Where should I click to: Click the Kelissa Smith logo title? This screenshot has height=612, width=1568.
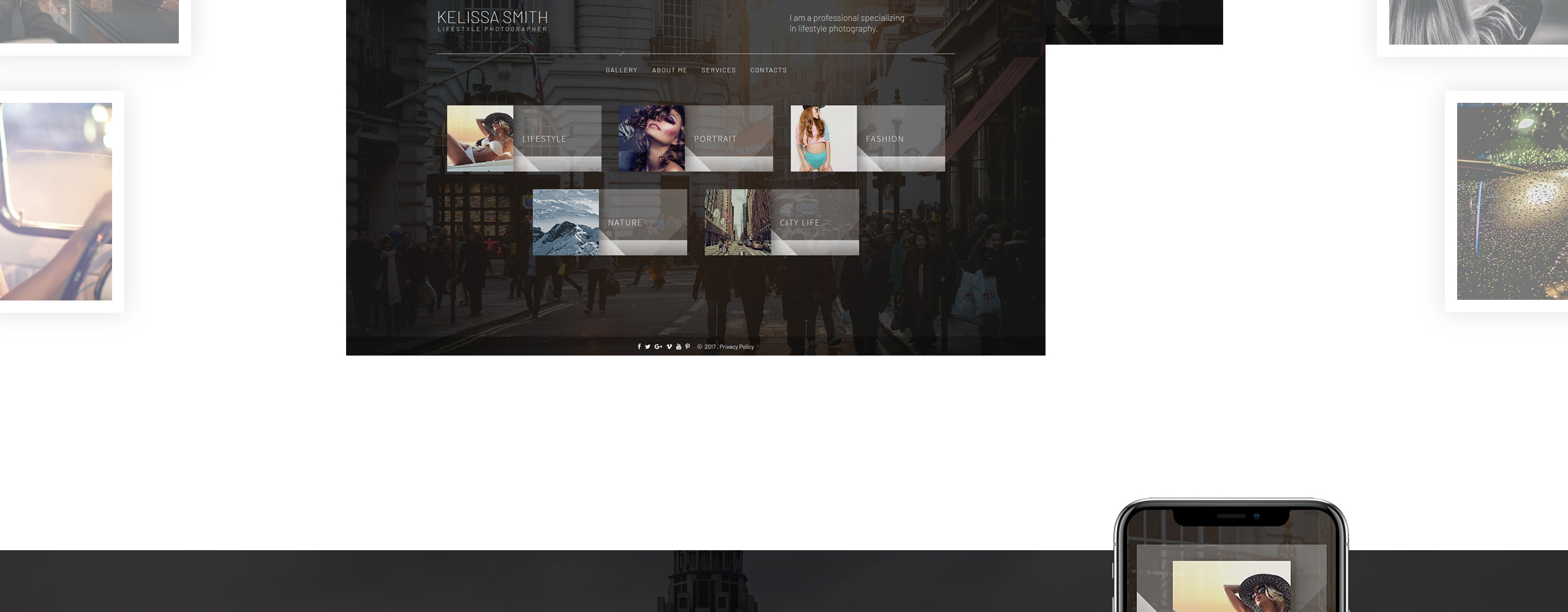tap(492, 18)
